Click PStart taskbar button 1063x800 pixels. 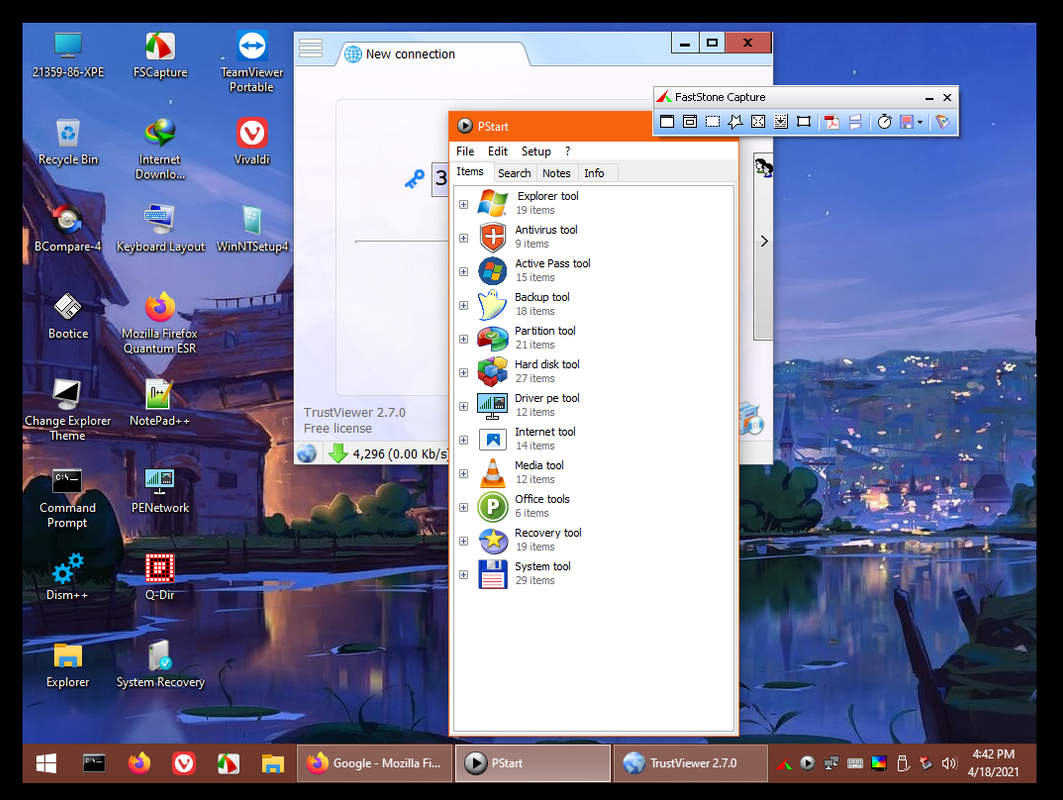(533, 763)
